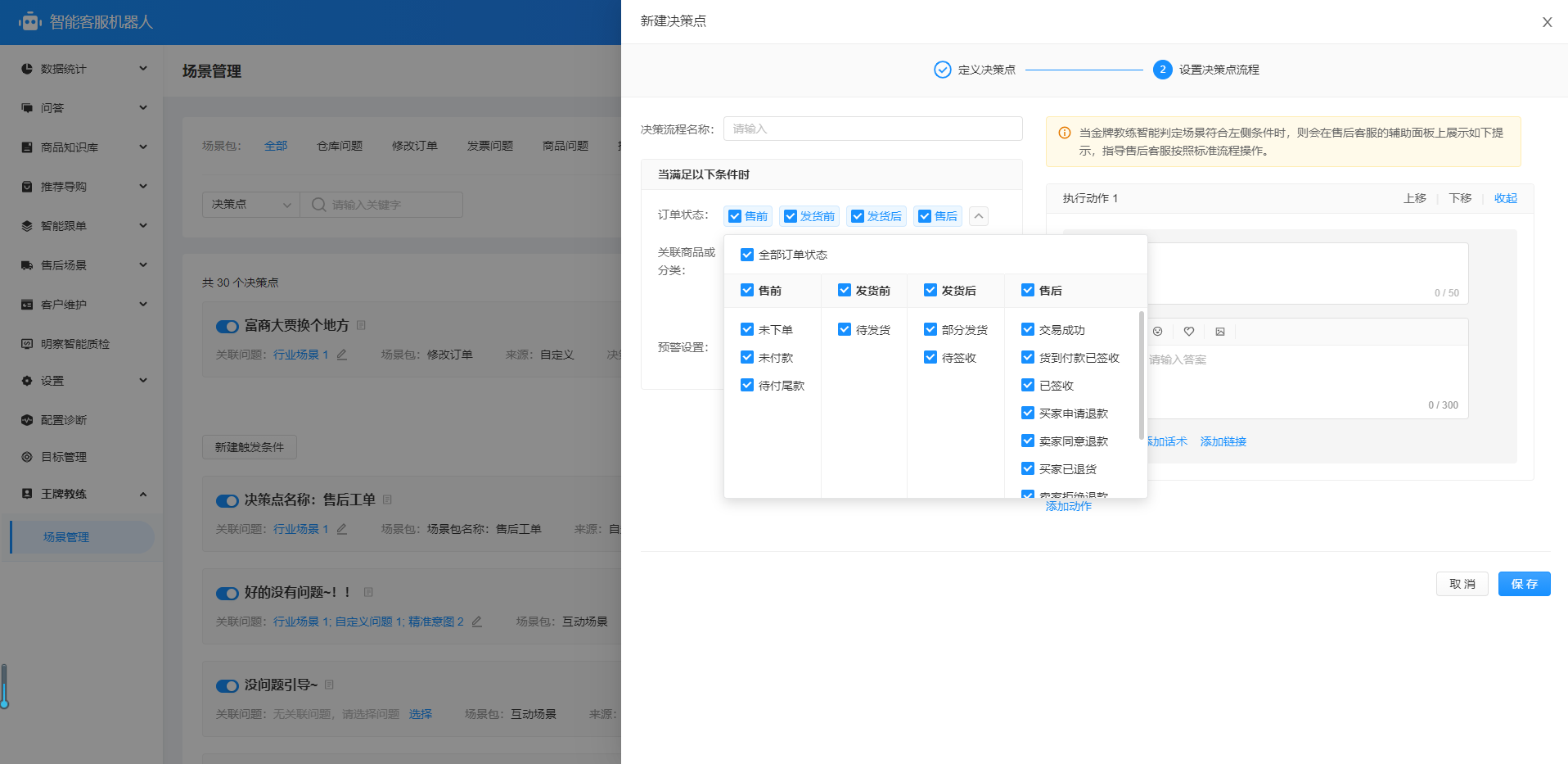The width and height of the screenshot is (1568, 764).
Task: Expand 售后场景 menu chevron
Action: pos(143,264)
